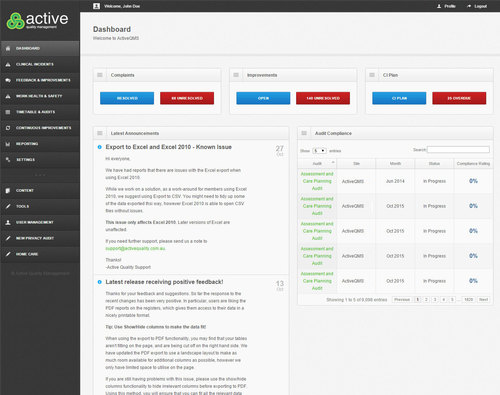This screenshot has width=500, height=395.
Task: Go to the Next page of audit table
Action: (483, 300)
